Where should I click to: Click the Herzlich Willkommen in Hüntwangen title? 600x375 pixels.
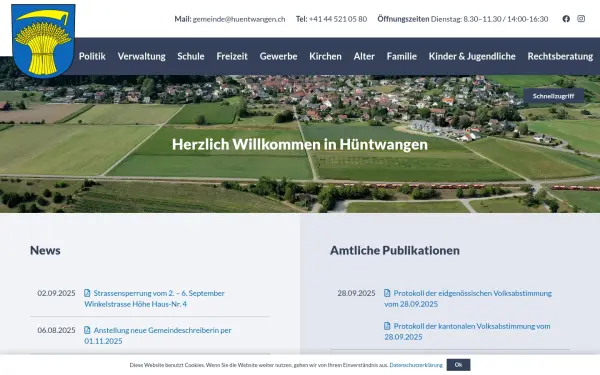300,144
